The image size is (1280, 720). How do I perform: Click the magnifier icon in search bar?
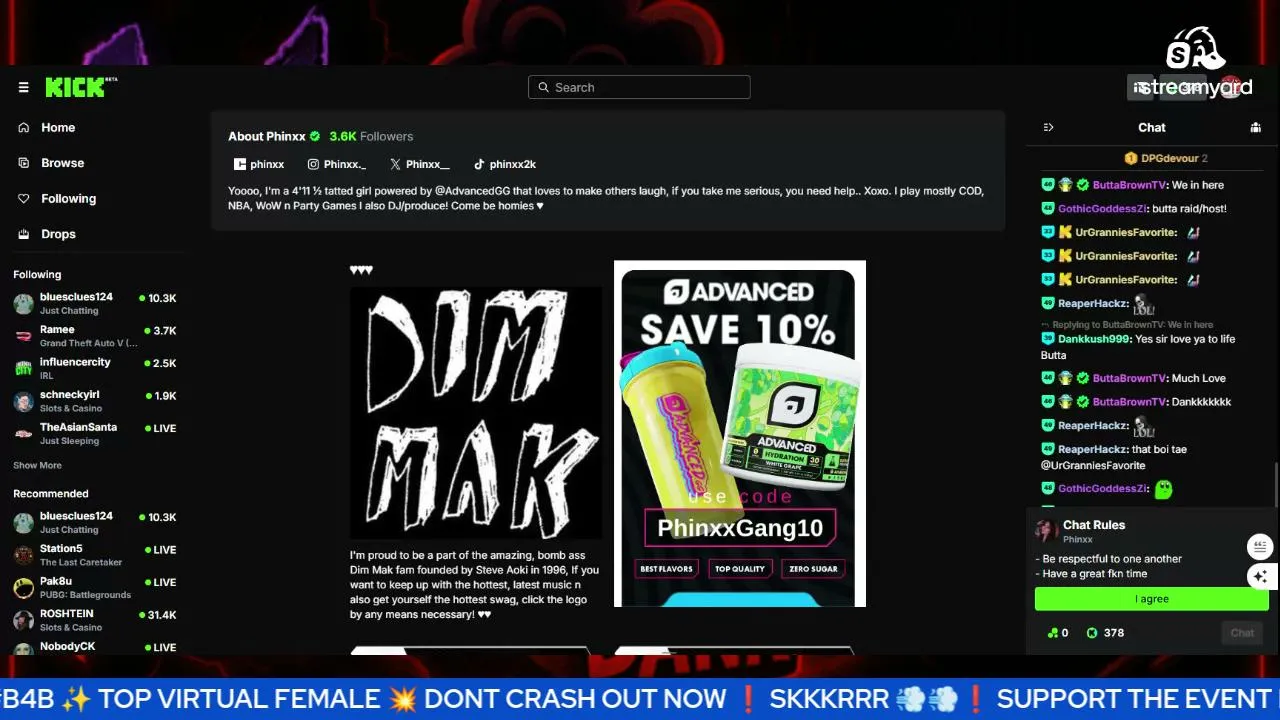click(x=544, y=87)
